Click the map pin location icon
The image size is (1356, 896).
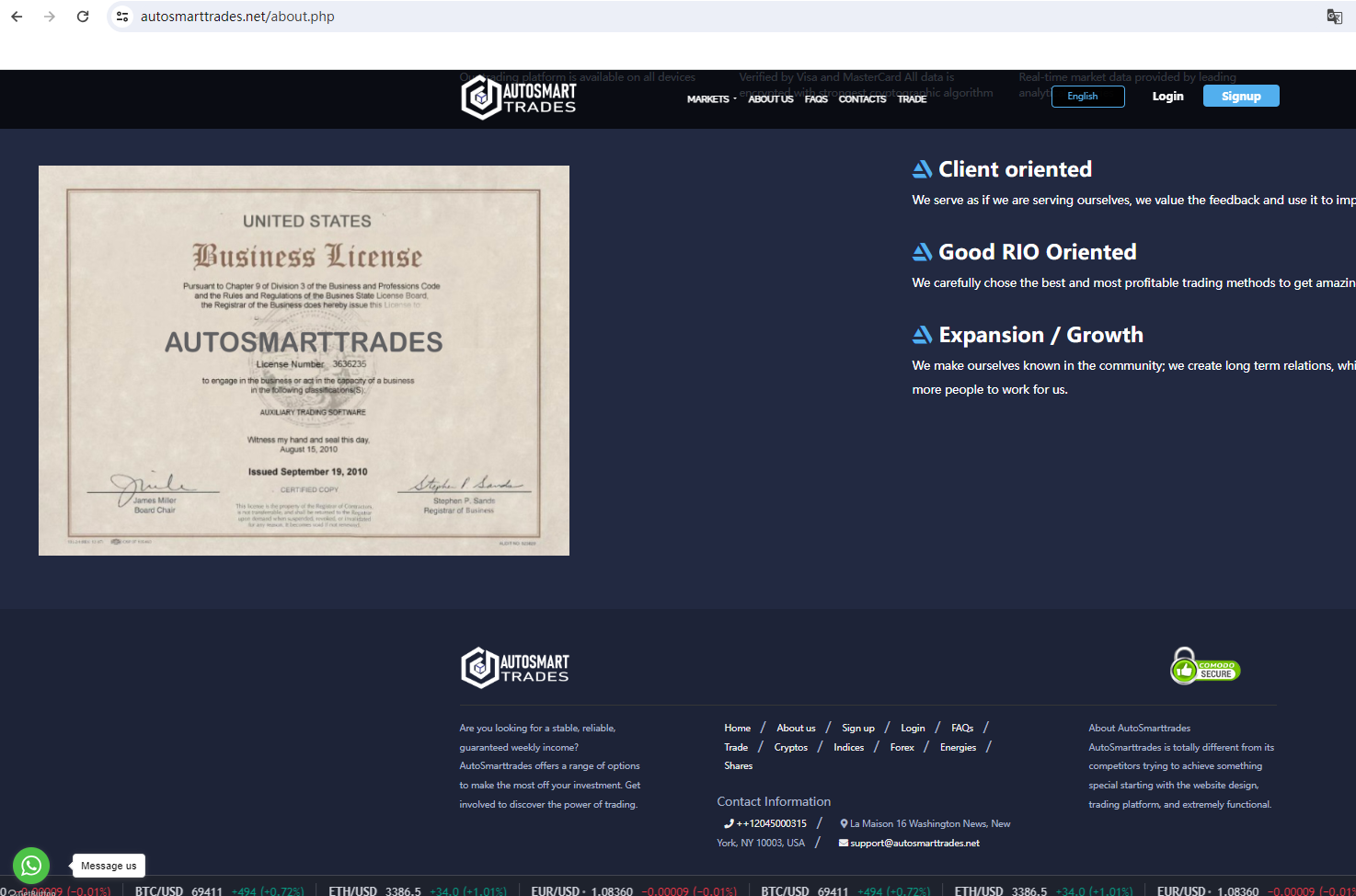pyautogui.click(x=844, y=823)
